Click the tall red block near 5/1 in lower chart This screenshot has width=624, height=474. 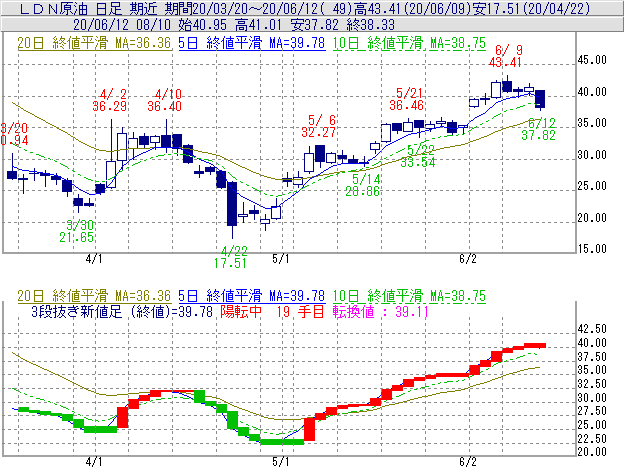(310, 429)
